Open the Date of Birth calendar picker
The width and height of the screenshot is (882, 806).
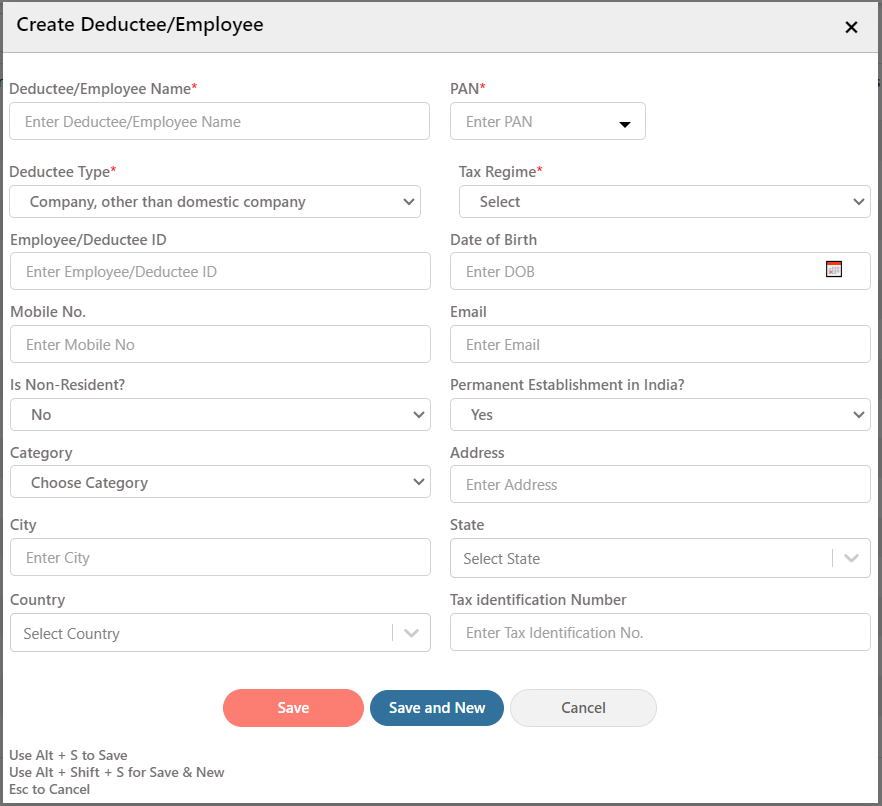click(834, 269)
